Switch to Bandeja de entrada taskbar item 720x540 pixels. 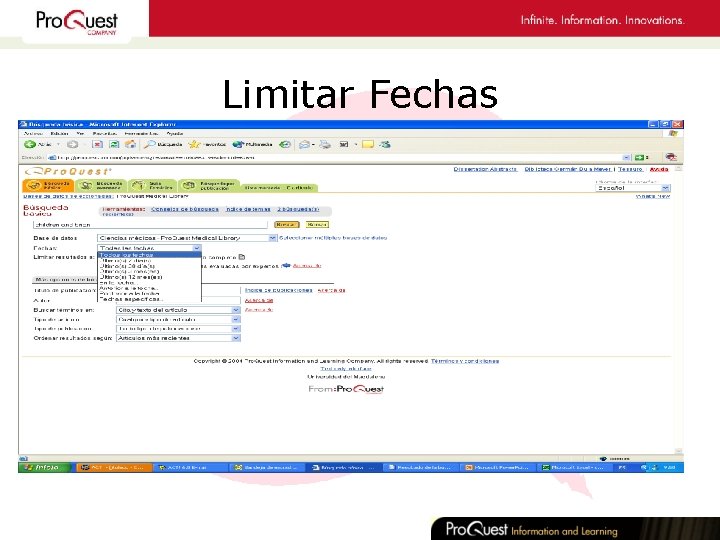click(x=267, y=467)
